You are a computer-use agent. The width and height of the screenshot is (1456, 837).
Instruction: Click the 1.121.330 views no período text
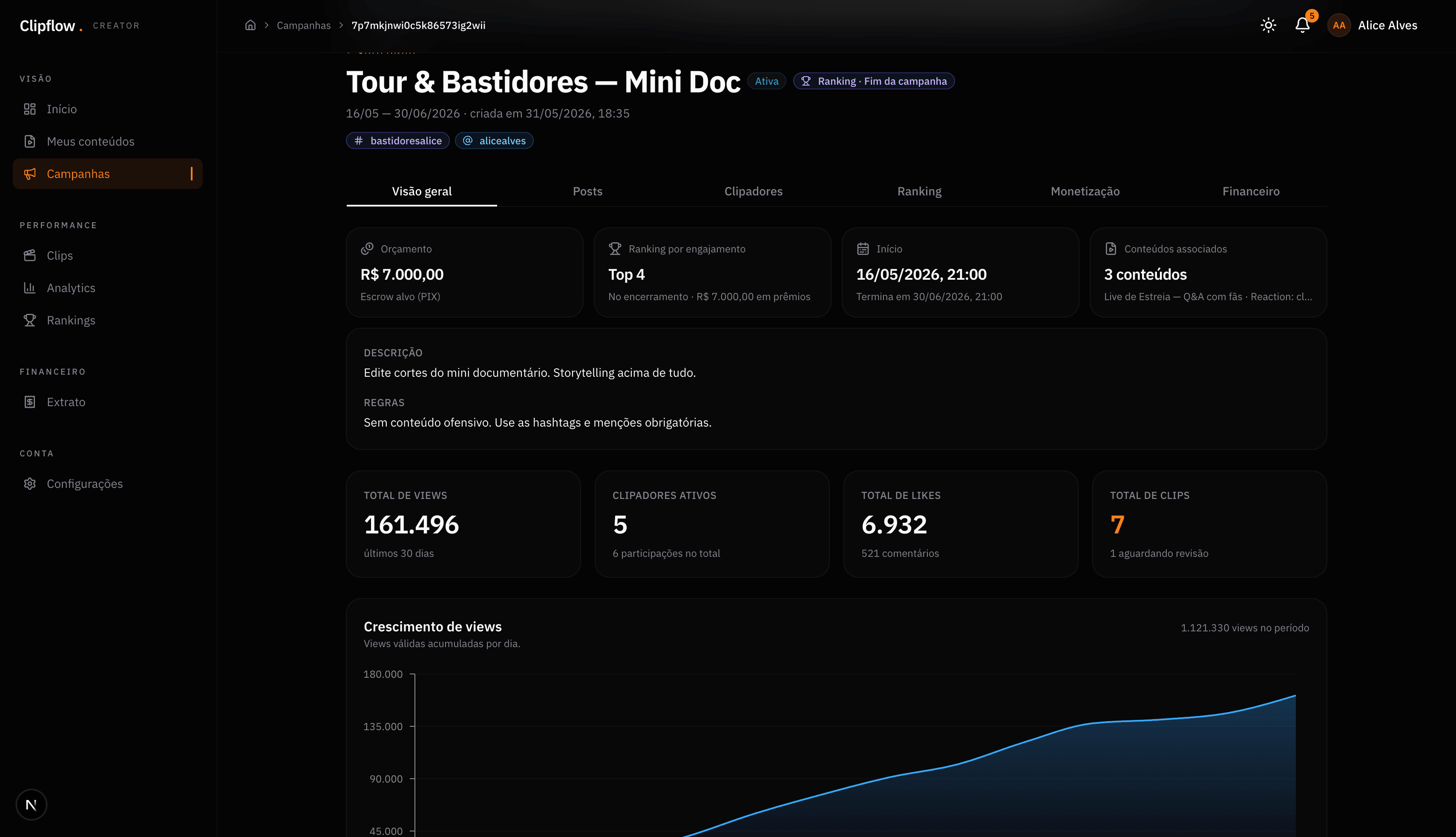pyautogui.click(x=1245, y=628)
